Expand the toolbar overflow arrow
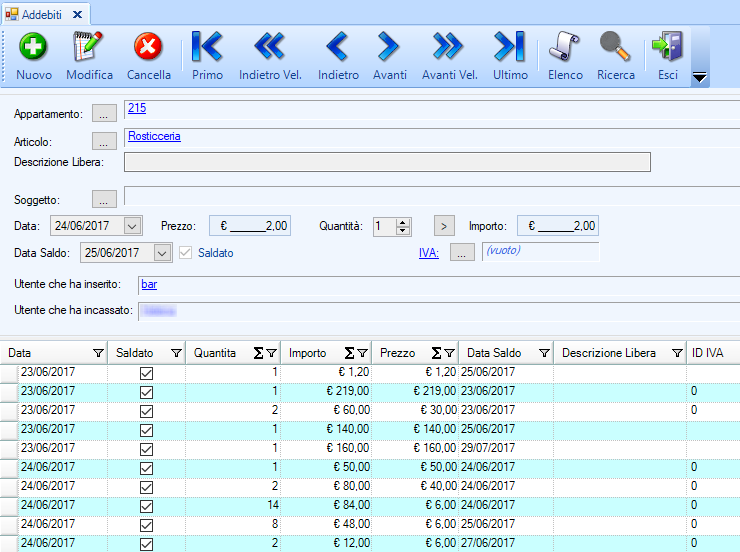This screenshot has height=552, width=740. tap(700, 78)
